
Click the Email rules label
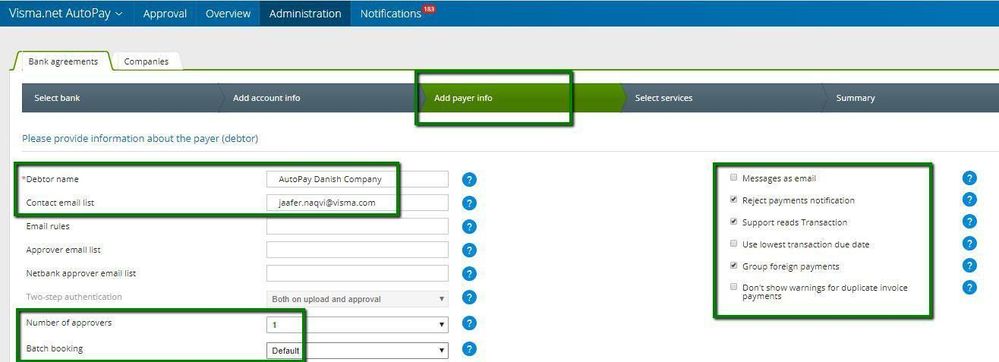48,226
